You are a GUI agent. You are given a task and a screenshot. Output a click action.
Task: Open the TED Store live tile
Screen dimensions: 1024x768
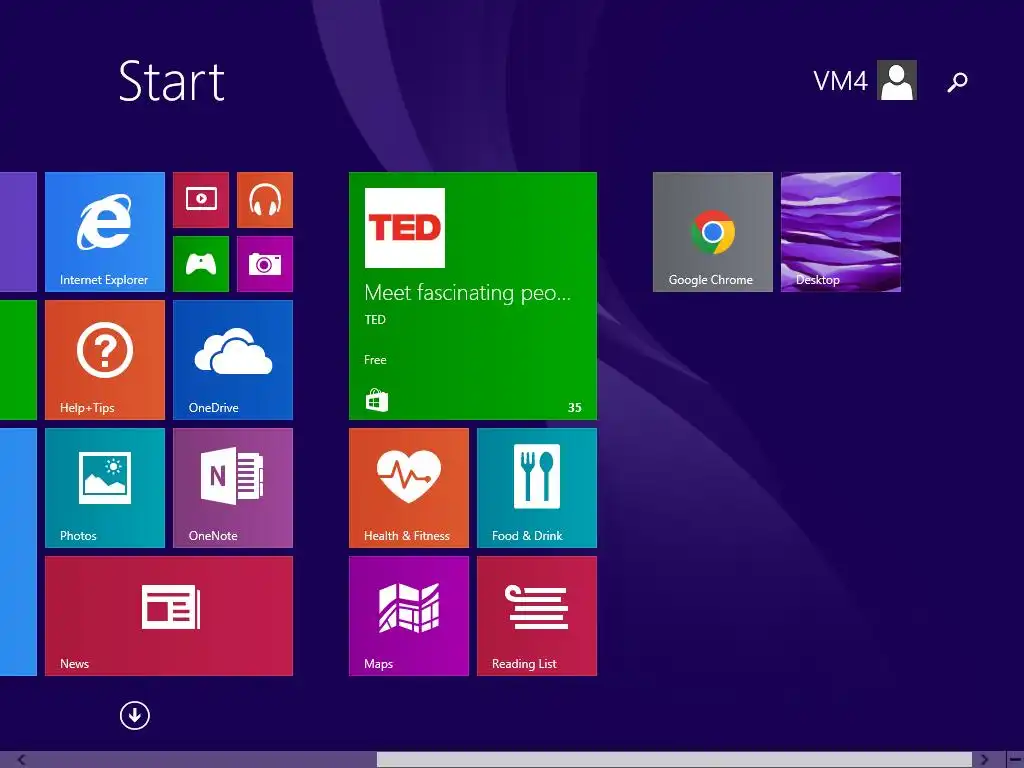click(473, 296)
